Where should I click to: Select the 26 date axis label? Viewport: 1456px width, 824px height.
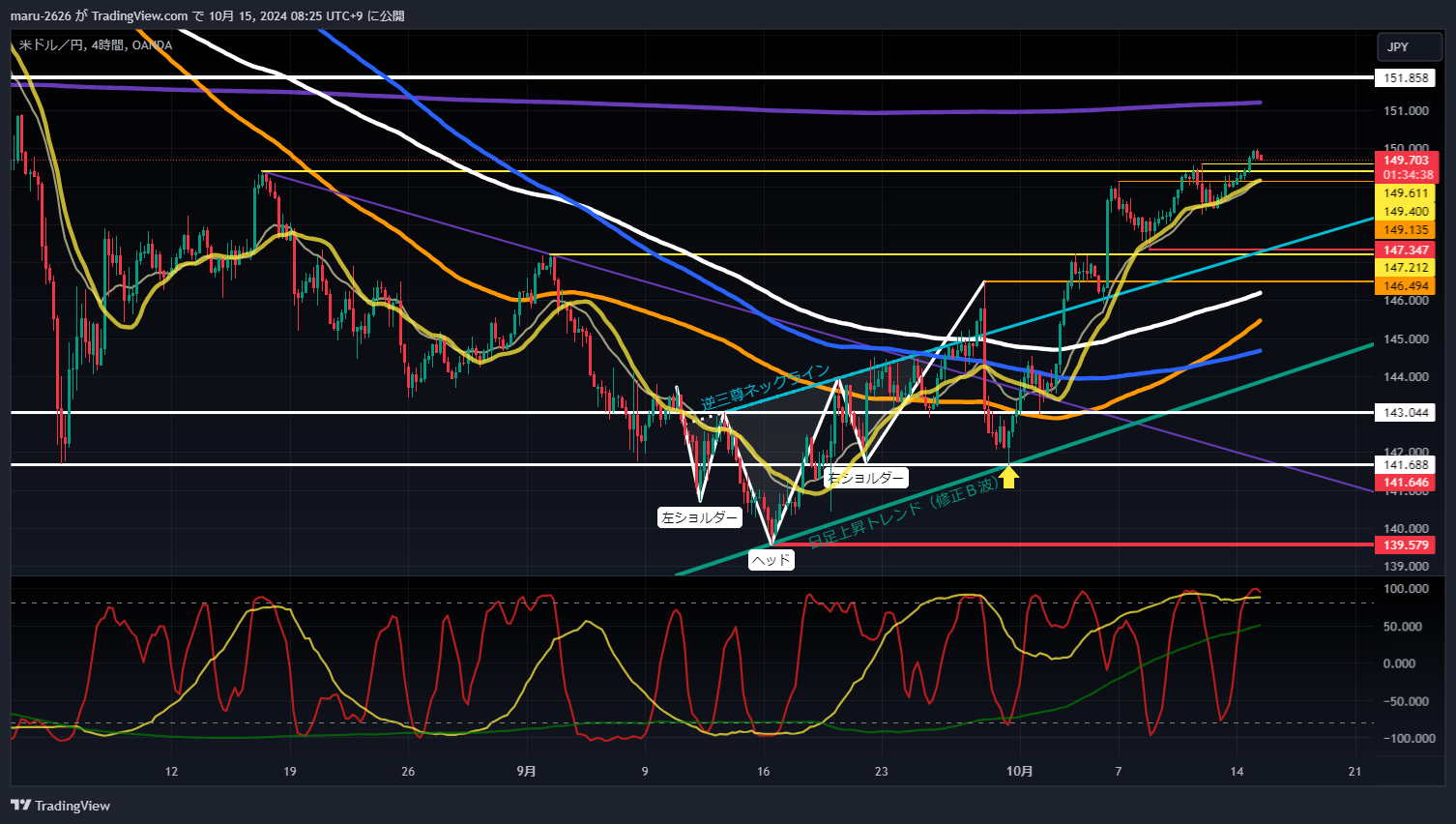[408, 771]
